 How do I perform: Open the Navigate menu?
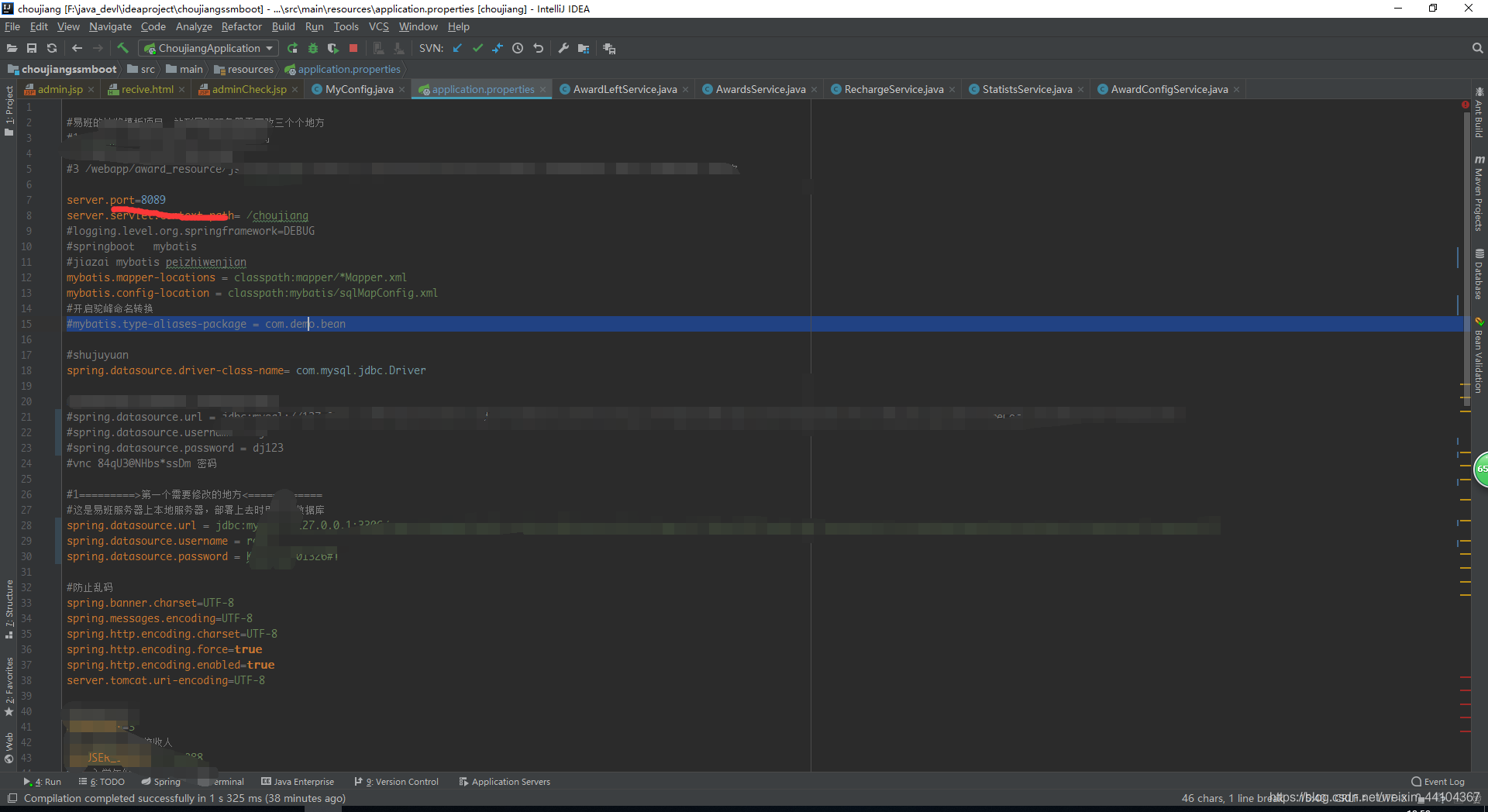tap(110, 26)
